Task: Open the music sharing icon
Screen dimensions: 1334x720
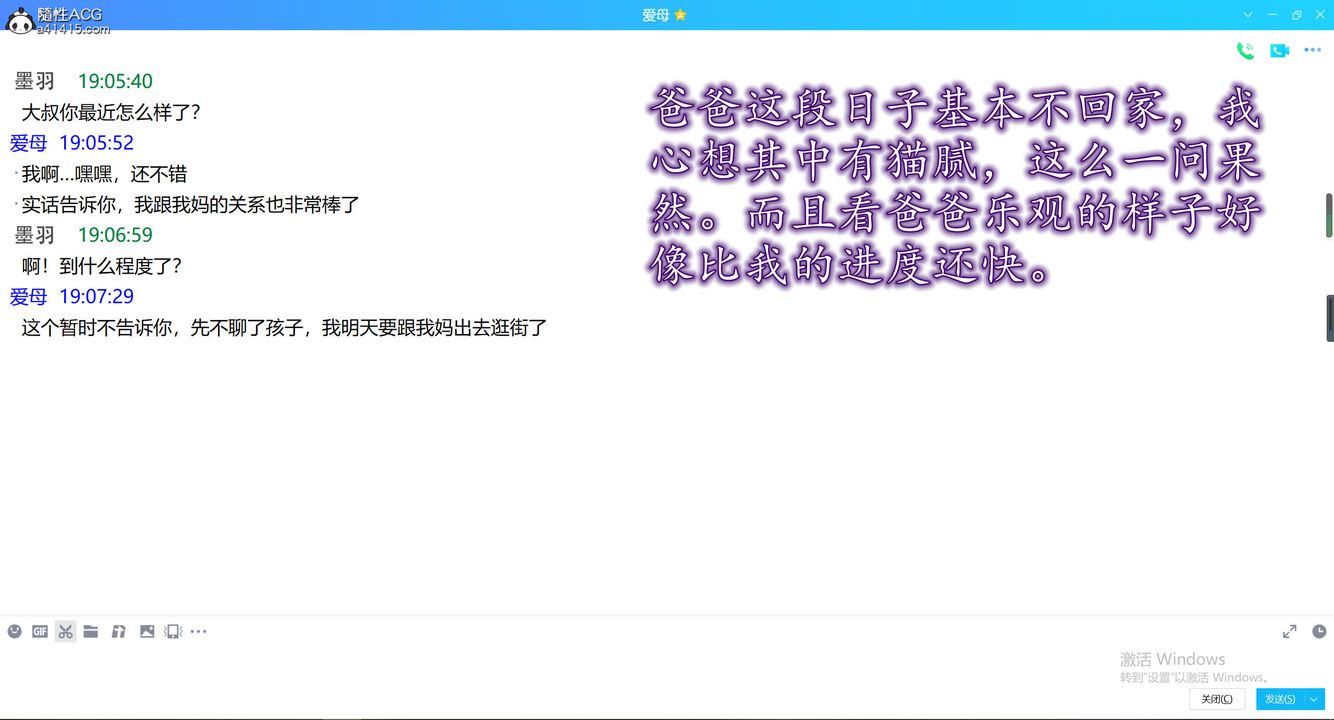Action: (118, 631)
